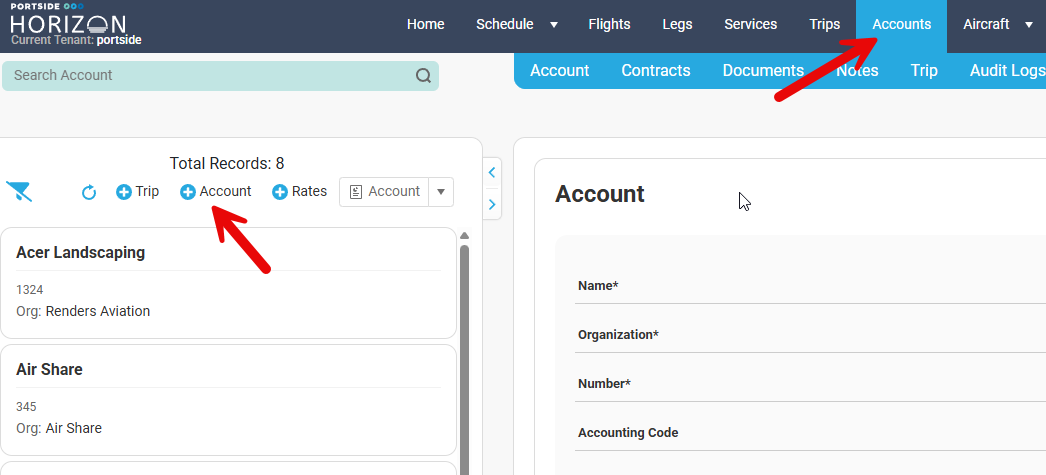Image resolution: width=1046 pixels, height=475 pixels.
Task: Switch to the Contracts tab
Action: [x=655, y=70]
